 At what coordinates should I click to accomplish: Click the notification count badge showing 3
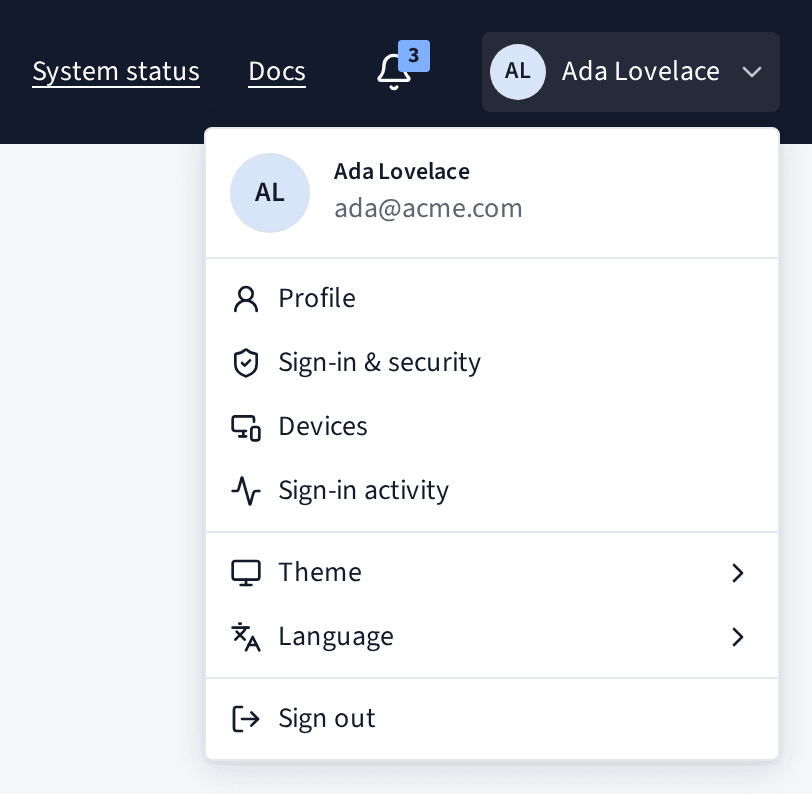[x=414, y=55]
